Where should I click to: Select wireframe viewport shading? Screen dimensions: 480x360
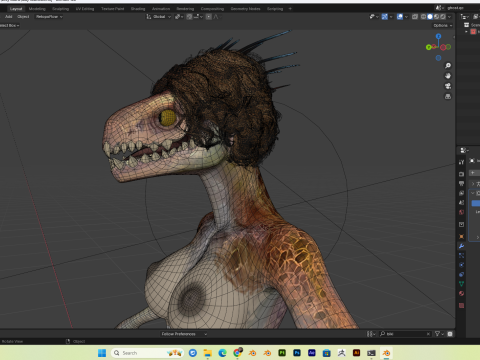click(423, 17)
